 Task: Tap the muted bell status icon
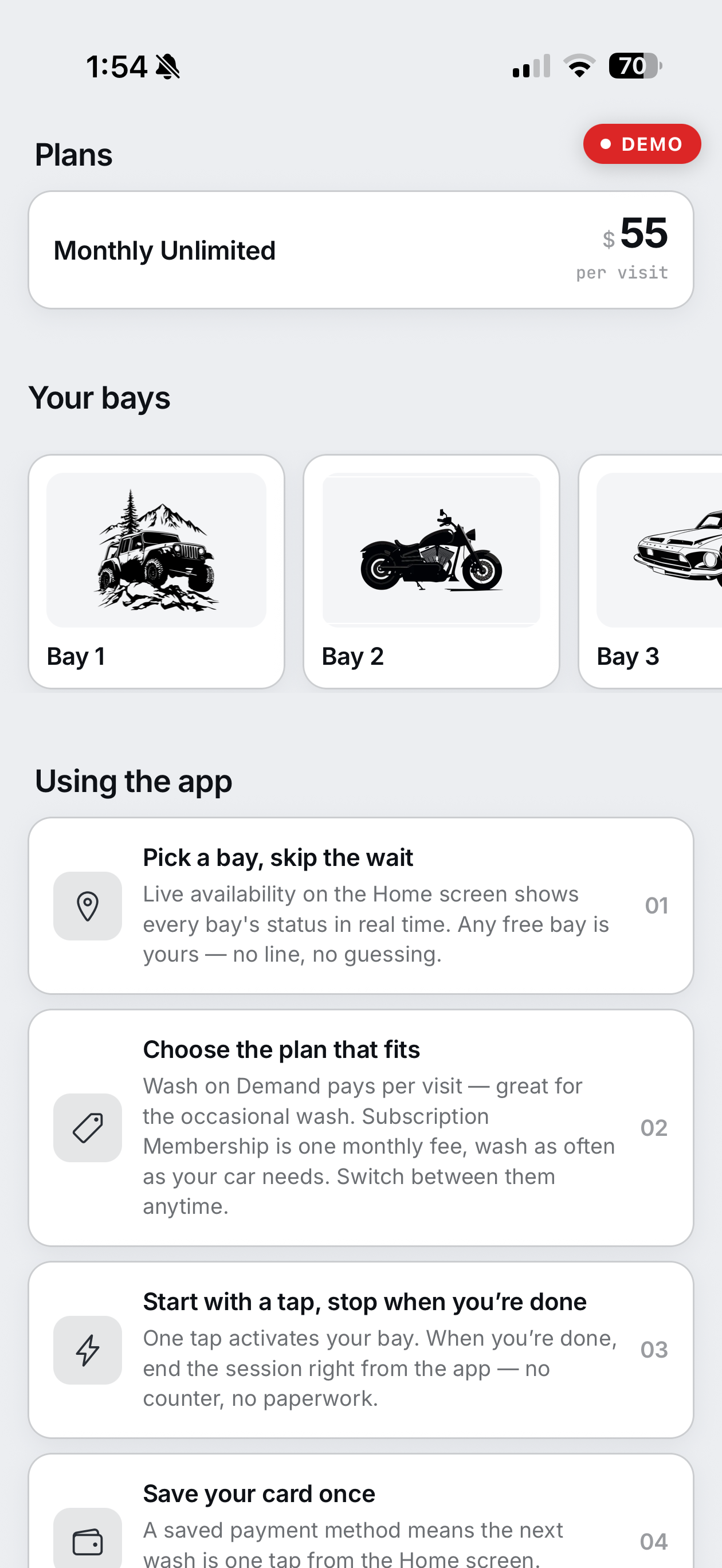[x=168, y=66]
